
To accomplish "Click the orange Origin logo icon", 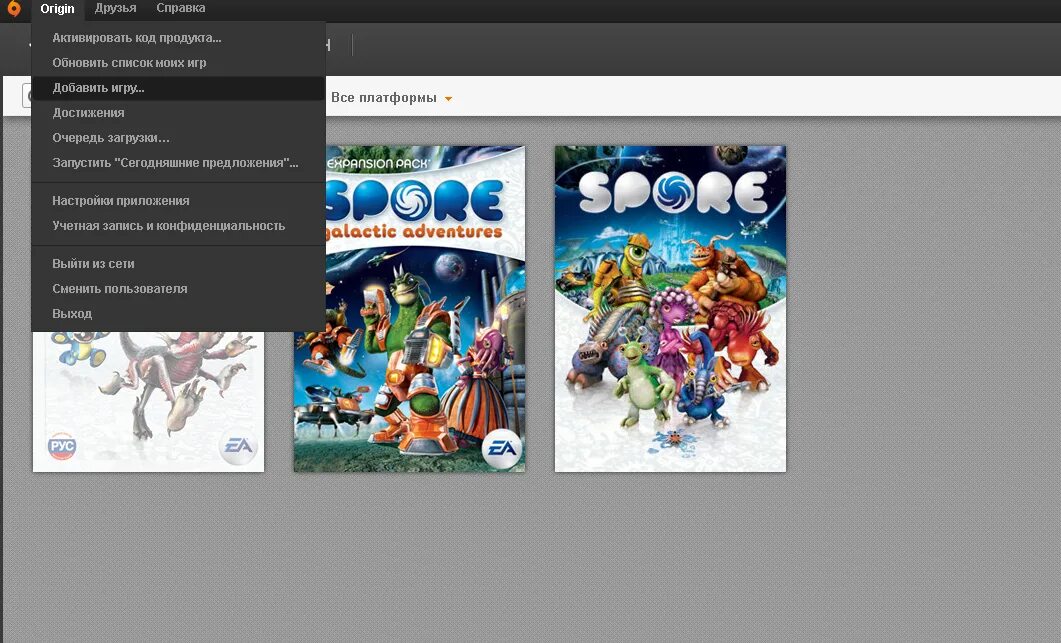I will click(14, 9).
